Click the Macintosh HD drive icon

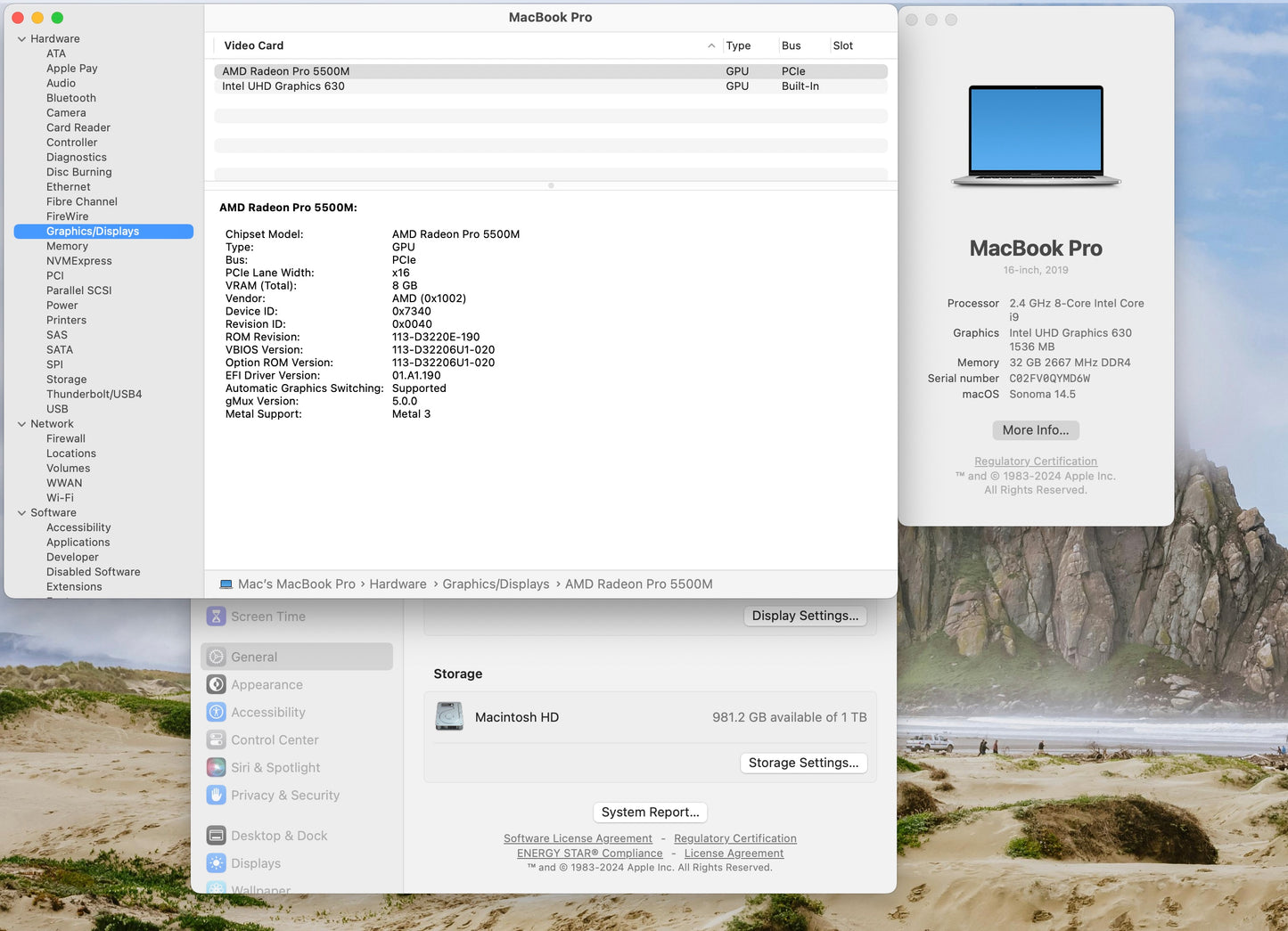click(x=449, y=715)
